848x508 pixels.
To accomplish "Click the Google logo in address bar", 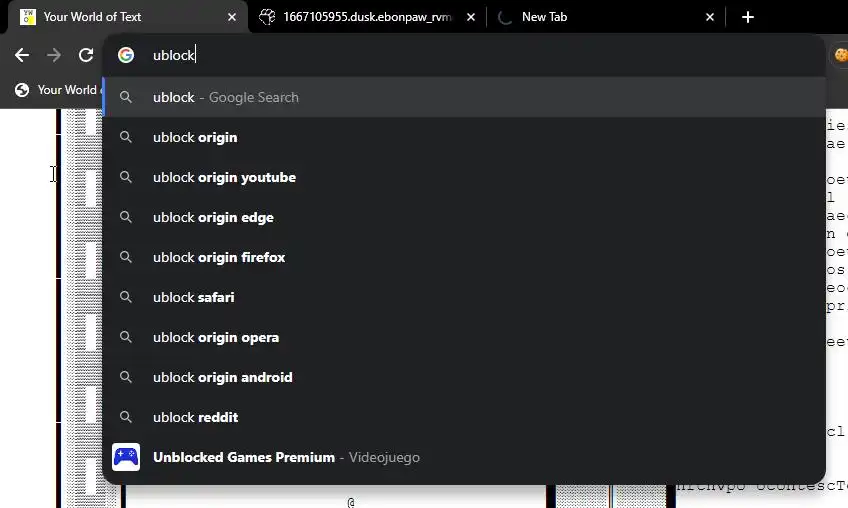I will [x=126, y=55].
